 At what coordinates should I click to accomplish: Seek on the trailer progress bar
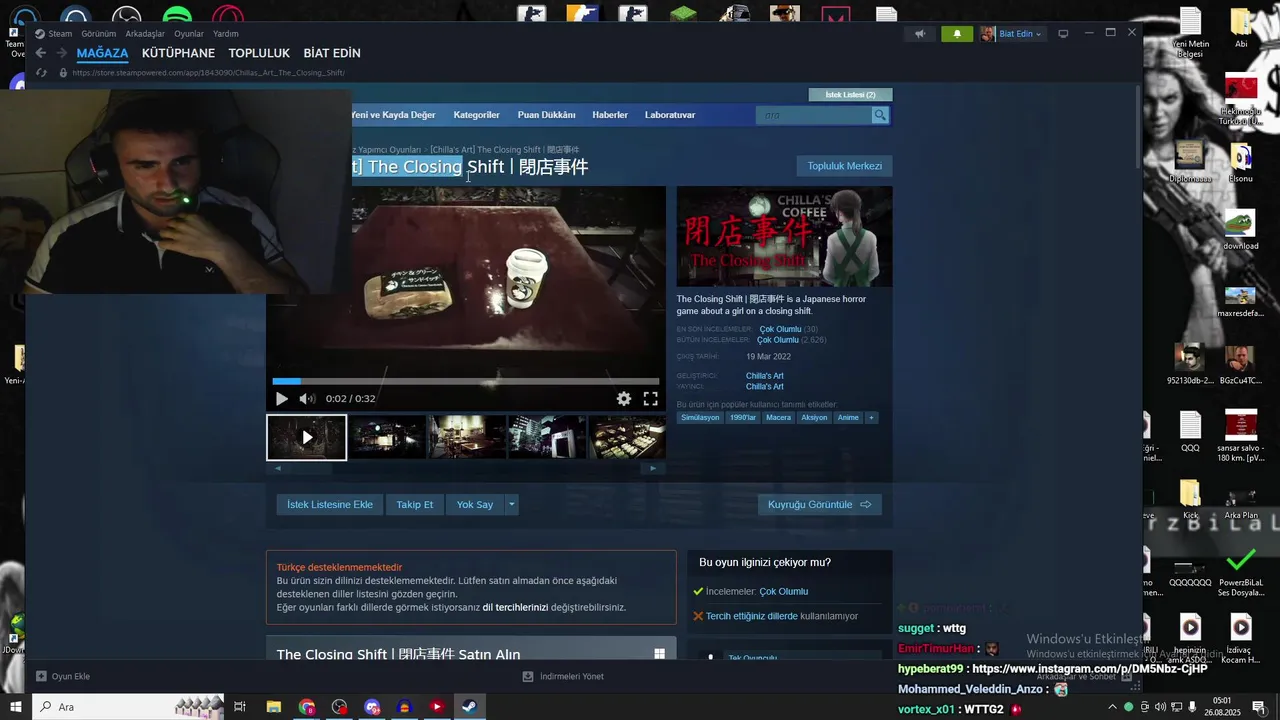[x=466, y=381]
